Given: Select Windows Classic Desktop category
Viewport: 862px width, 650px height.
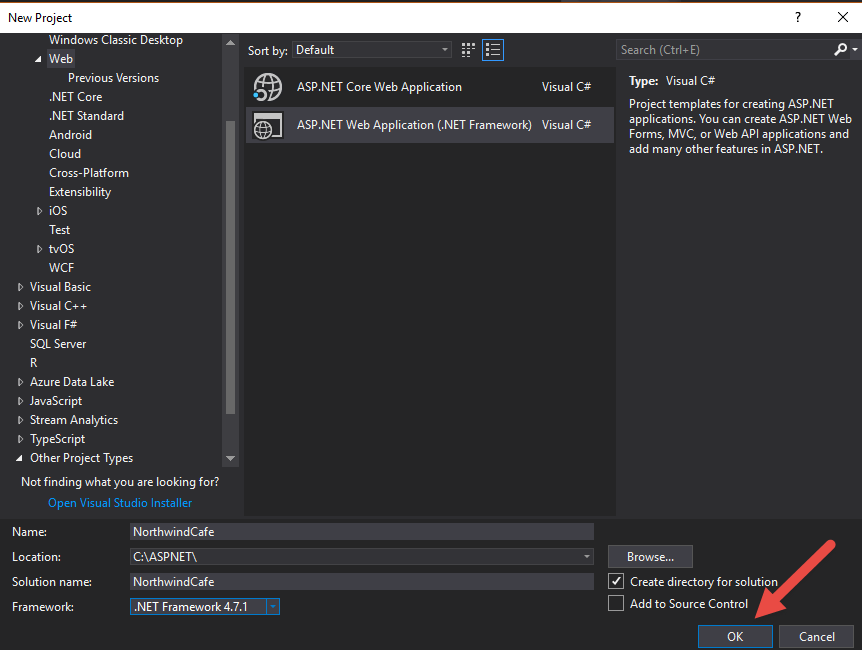Looking at the screenshot, I should [x=115, y=40].
